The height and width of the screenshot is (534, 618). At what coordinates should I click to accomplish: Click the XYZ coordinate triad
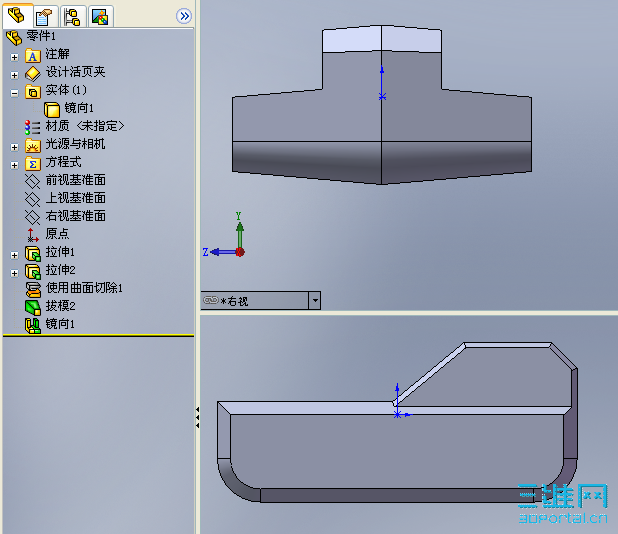click(x=225, y=235)
